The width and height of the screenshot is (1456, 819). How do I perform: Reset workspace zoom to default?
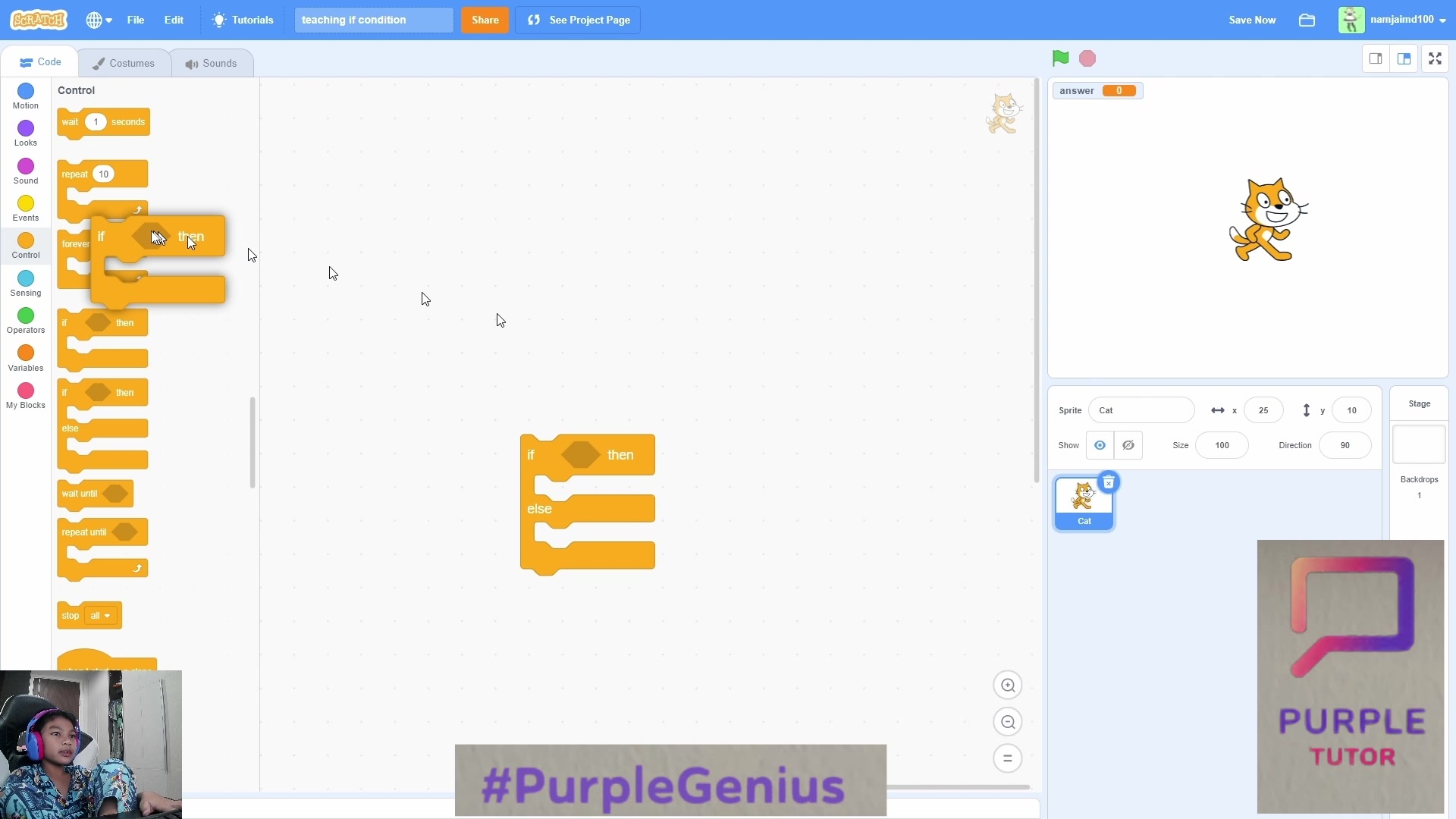point(1008,758)
